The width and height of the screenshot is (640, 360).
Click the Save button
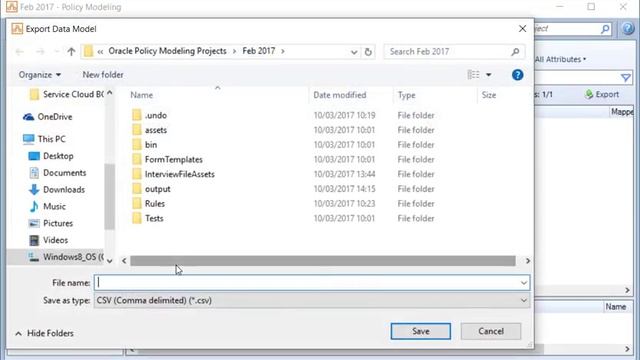pos(420,331)
